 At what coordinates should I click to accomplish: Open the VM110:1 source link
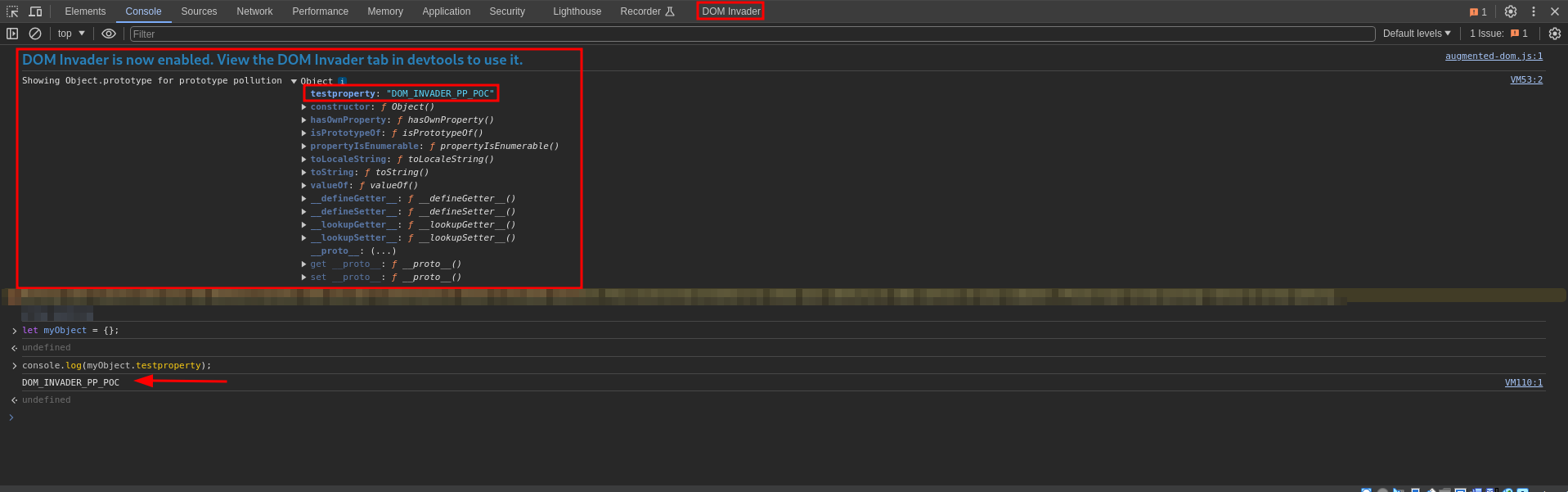click(x=1524, y=382)
